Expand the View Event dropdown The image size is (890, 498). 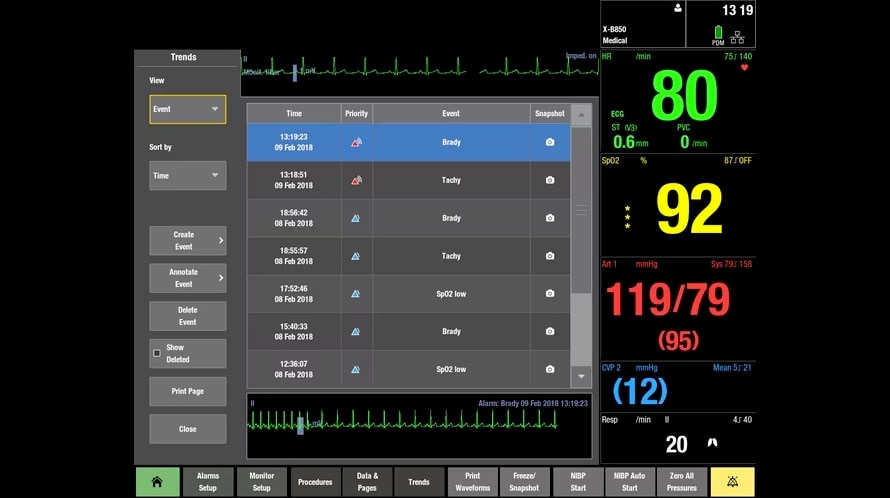188,109
